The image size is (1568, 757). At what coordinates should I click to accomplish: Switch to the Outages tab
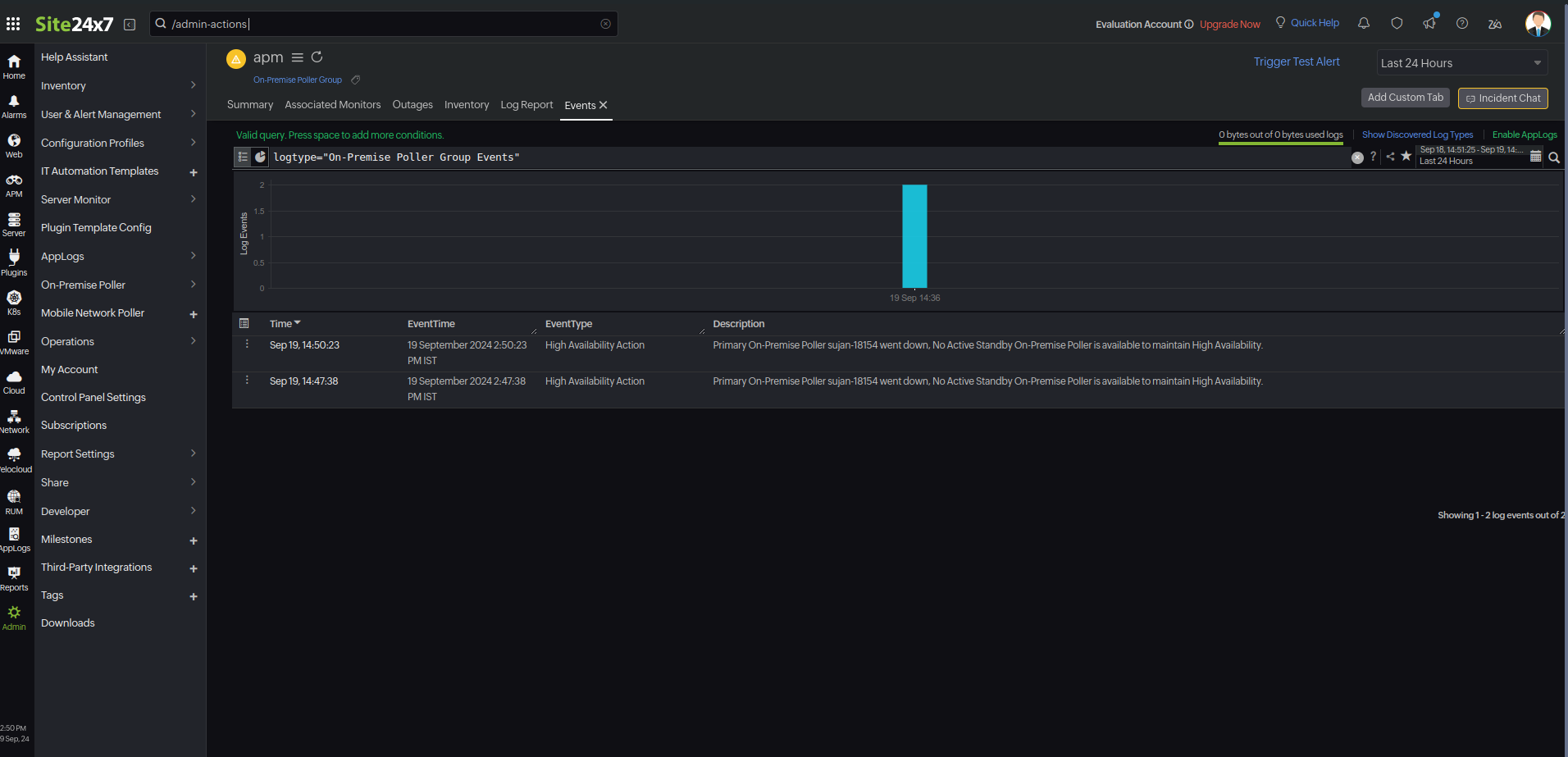(413, 105)
